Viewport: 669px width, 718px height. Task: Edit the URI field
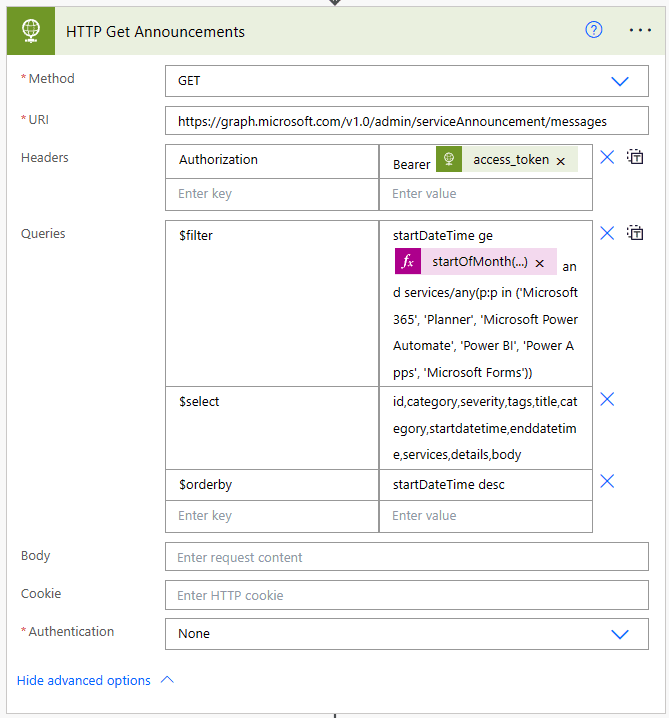[x=407, y=121]
